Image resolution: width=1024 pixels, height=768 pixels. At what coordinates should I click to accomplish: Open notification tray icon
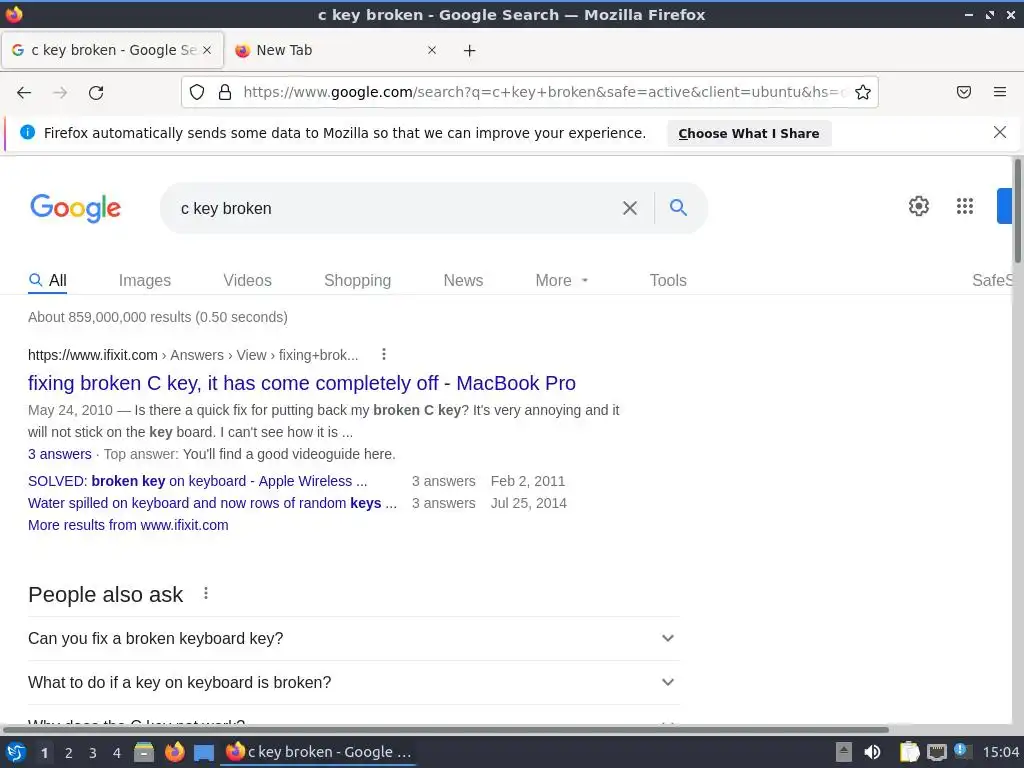[962, 751]
